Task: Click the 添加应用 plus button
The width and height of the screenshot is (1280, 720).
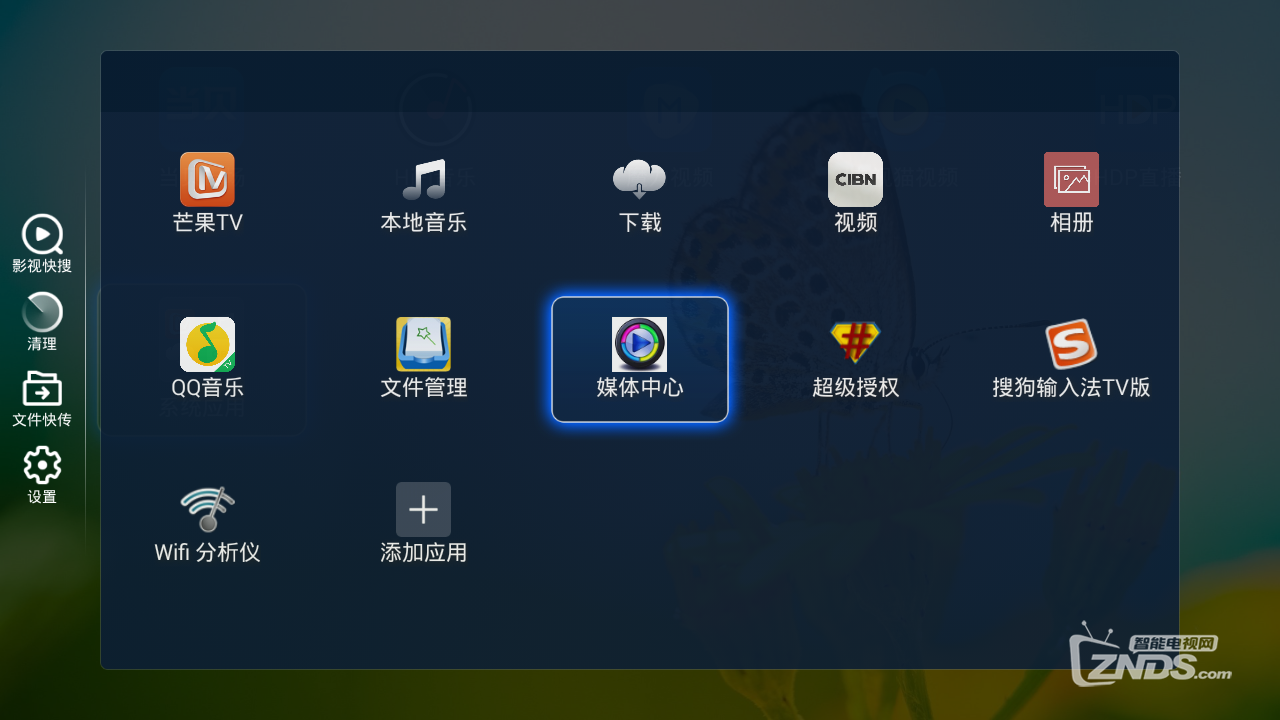Action: 423,509
